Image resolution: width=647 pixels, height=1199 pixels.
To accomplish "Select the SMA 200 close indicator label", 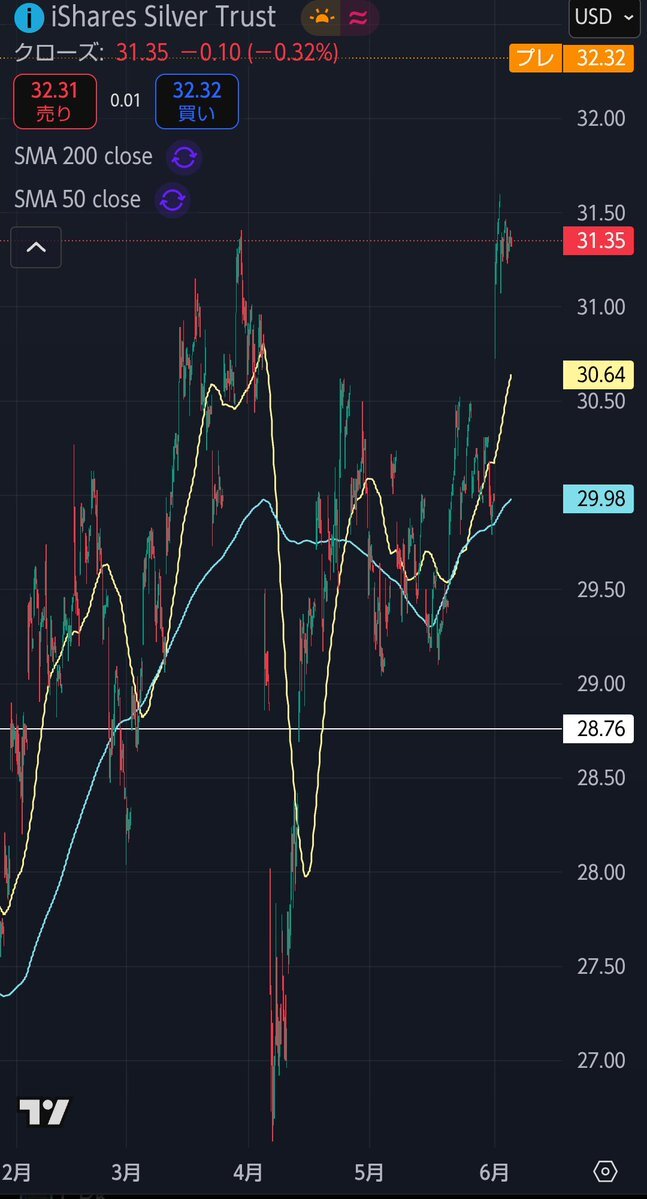I will 83,157.
